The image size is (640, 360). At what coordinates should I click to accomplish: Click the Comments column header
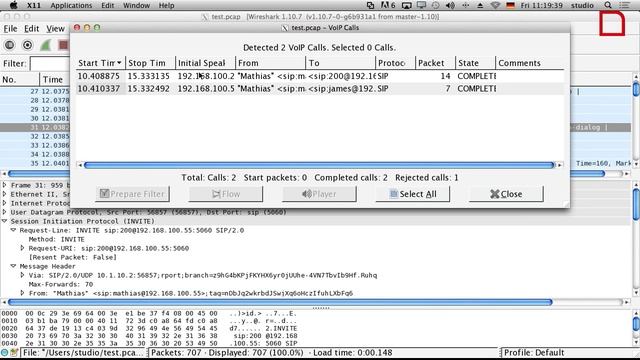[530, 63]
